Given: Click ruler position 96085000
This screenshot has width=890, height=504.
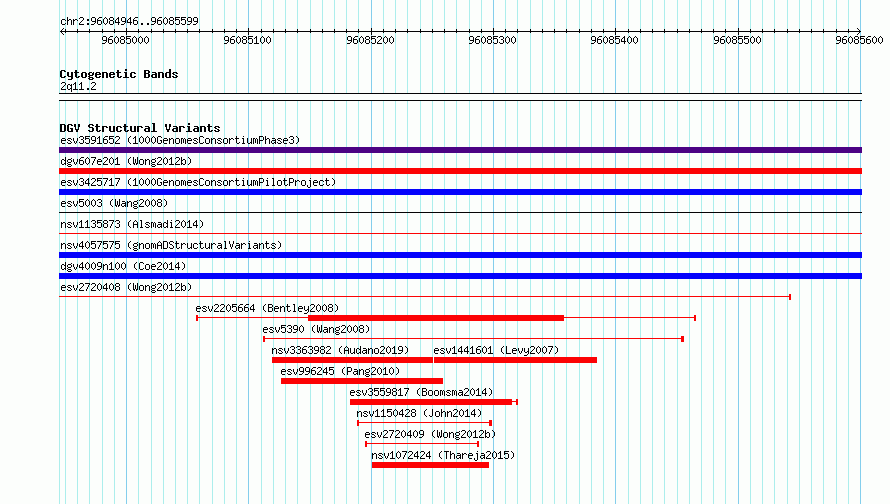Looking at the screenshot, I should (x=125, y=40).
